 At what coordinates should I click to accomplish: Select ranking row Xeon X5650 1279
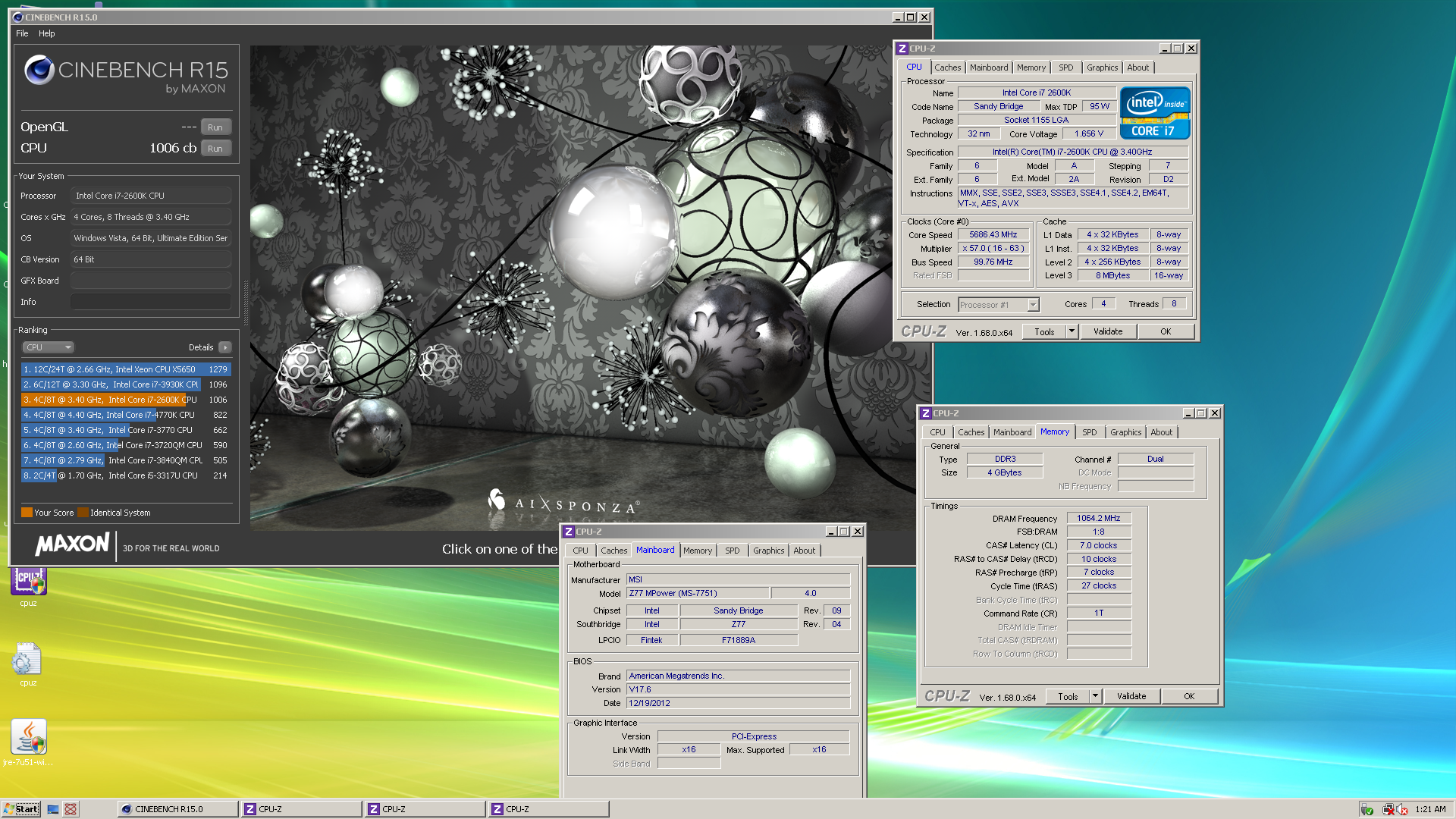[x=126, y=369]
